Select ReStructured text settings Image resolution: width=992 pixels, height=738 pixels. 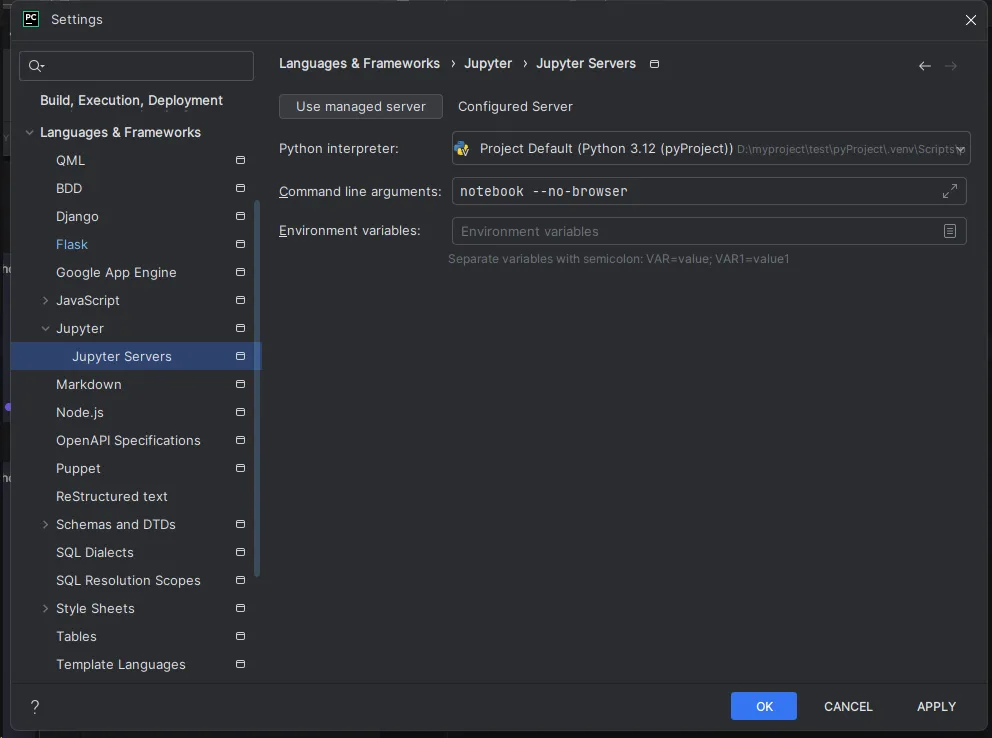point(111,496)
